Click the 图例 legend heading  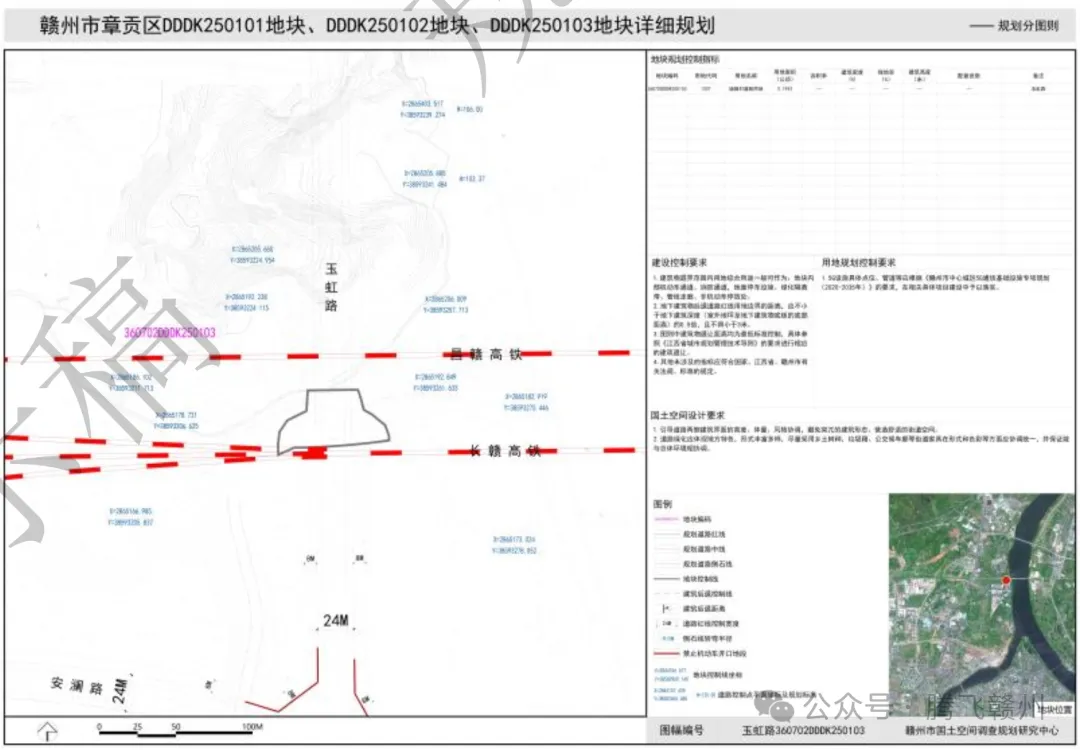[x=662, y=505]
